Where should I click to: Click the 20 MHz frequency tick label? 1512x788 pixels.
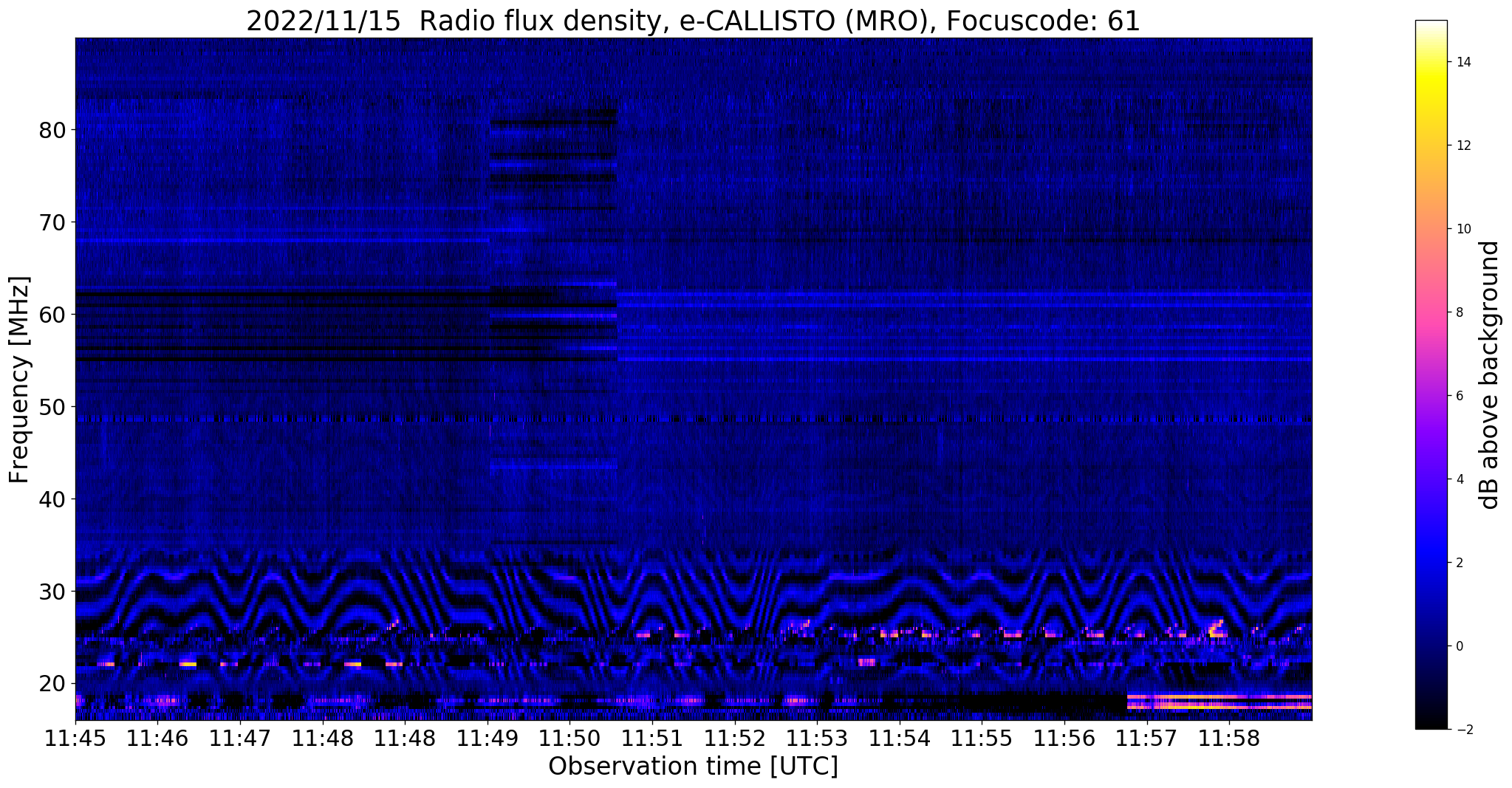pos(52,684)
